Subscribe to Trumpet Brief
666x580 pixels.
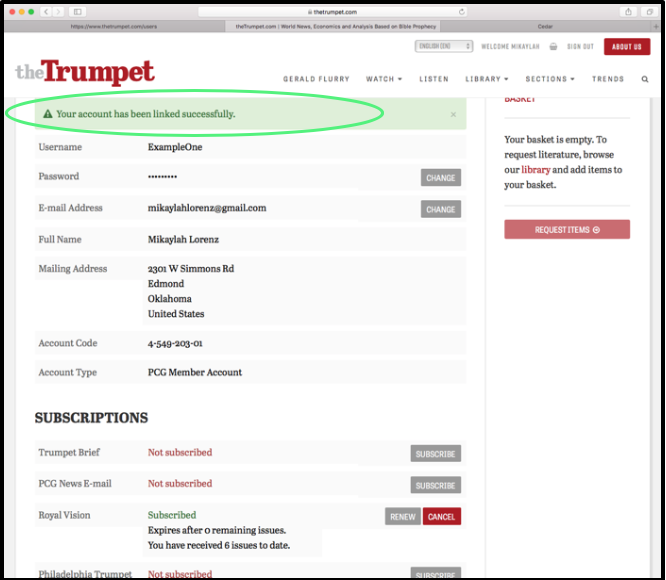point(435,454)
